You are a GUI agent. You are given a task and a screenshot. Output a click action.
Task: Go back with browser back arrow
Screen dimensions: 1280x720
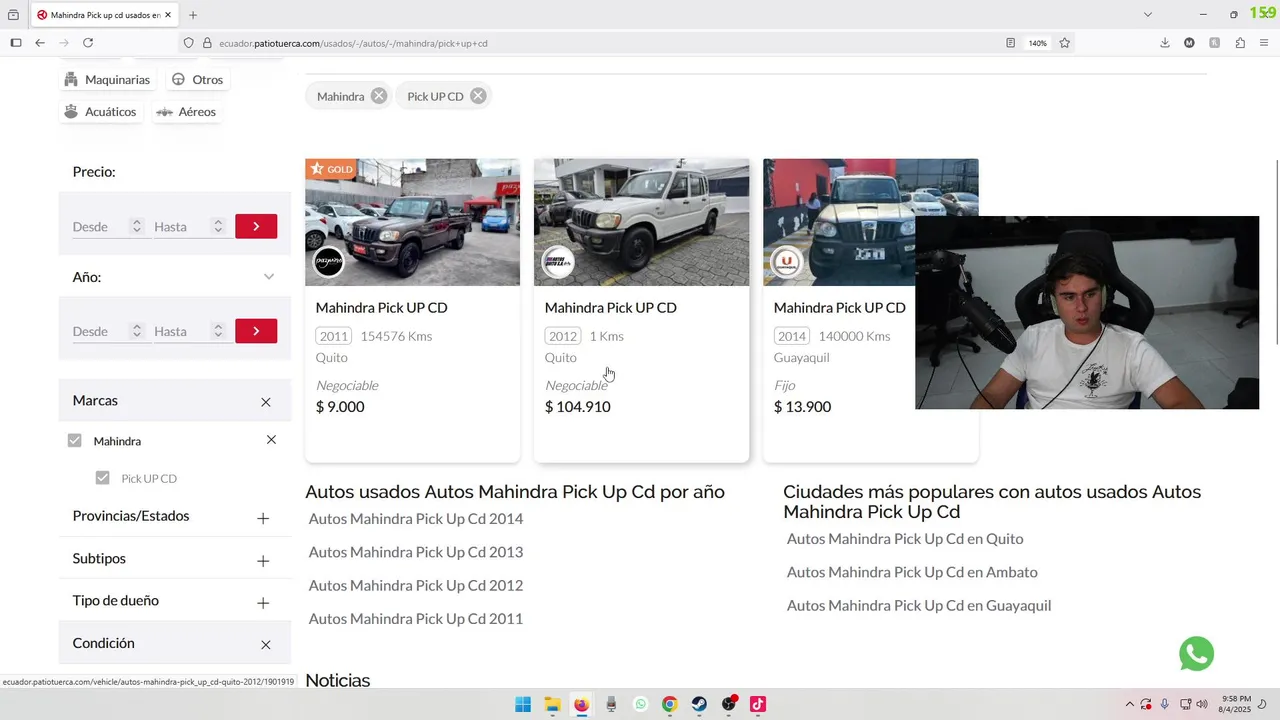tap(40, 43)
